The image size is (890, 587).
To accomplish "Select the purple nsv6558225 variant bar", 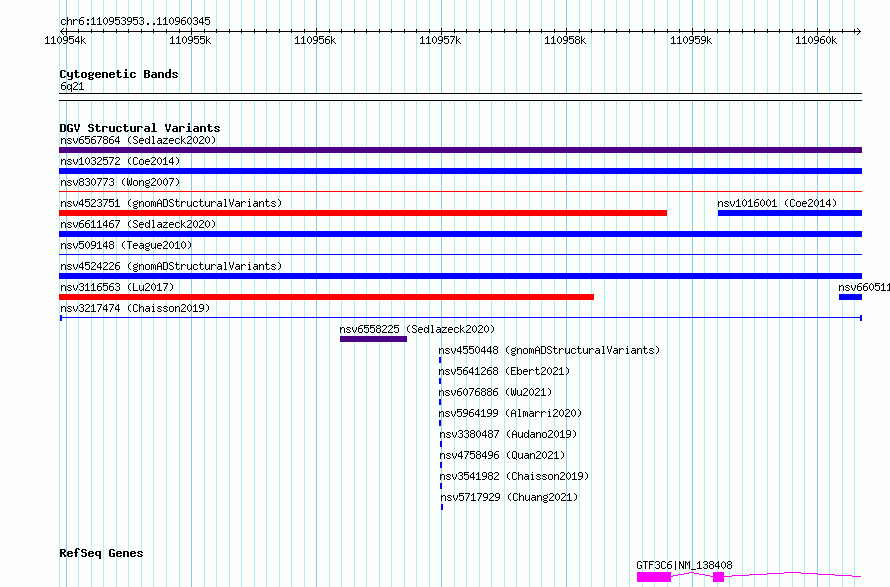I will click(373, 339).
